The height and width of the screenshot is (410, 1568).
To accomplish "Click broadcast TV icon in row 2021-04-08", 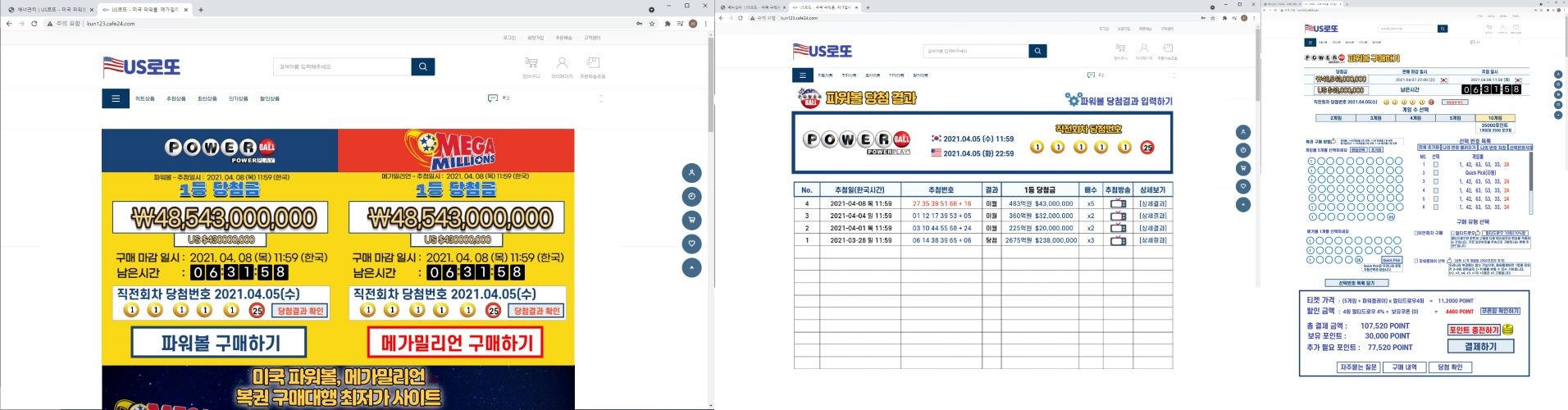I will [1118, 203].
